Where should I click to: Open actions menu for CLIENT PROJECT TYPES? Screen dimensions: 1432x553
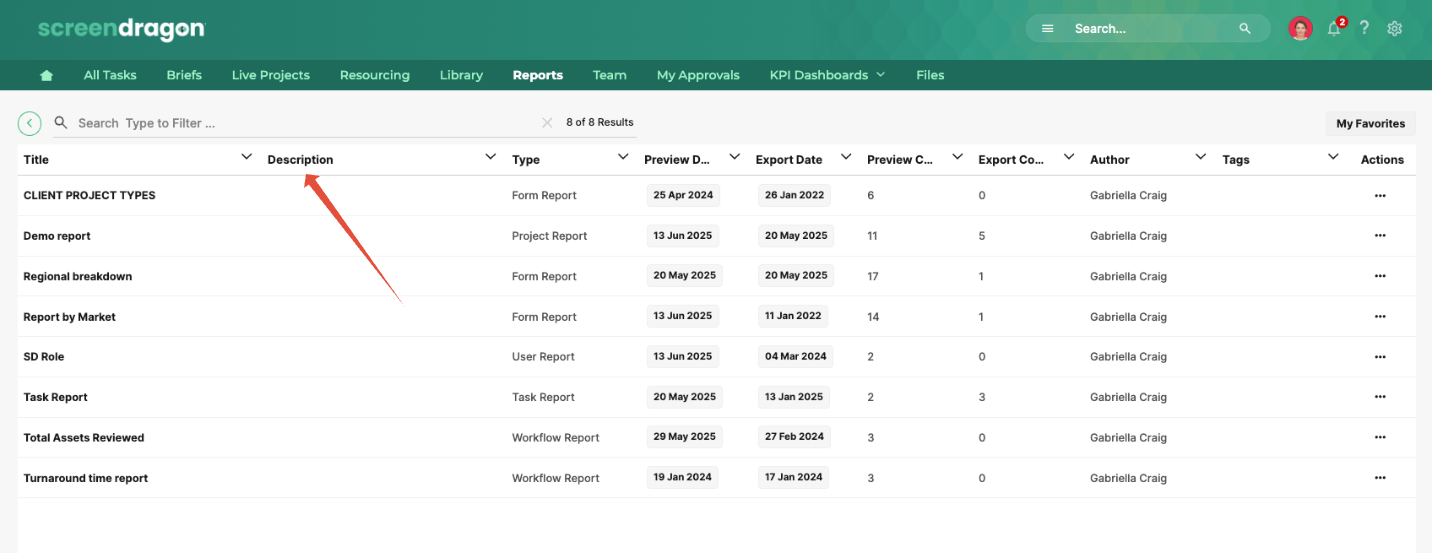(1380, 195)
